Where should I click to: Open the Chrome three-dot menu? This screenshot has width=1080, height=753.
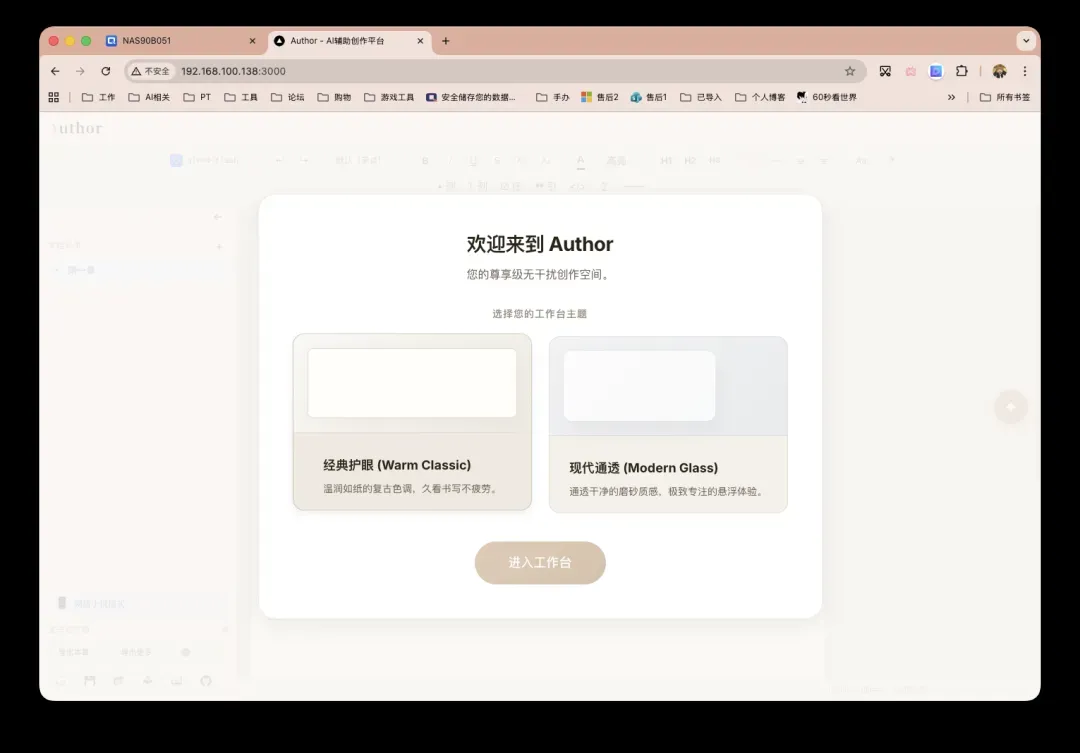(1025, 71)
